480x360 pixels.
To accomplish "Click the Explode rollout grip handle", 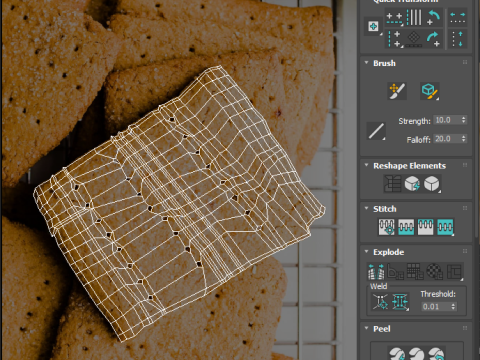I will [x=465, y=251].
